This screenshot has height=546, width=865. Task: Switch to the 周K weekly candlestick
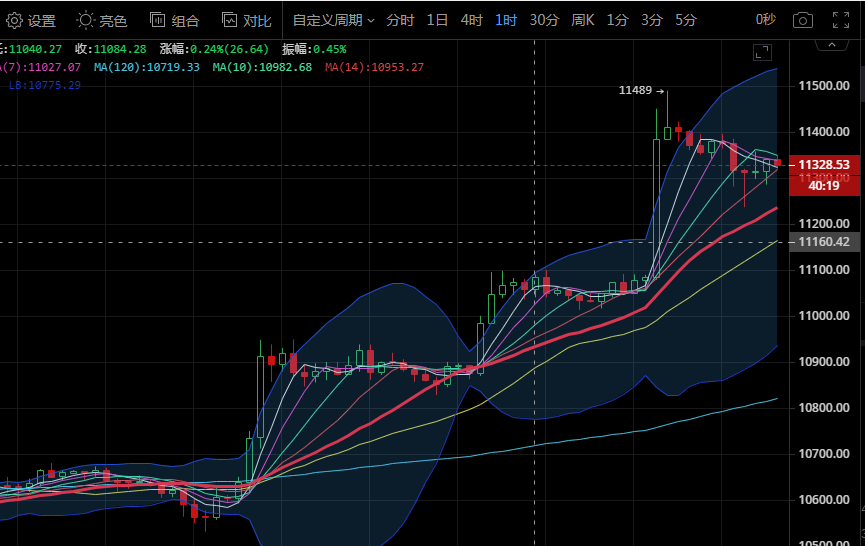point(583,20)
